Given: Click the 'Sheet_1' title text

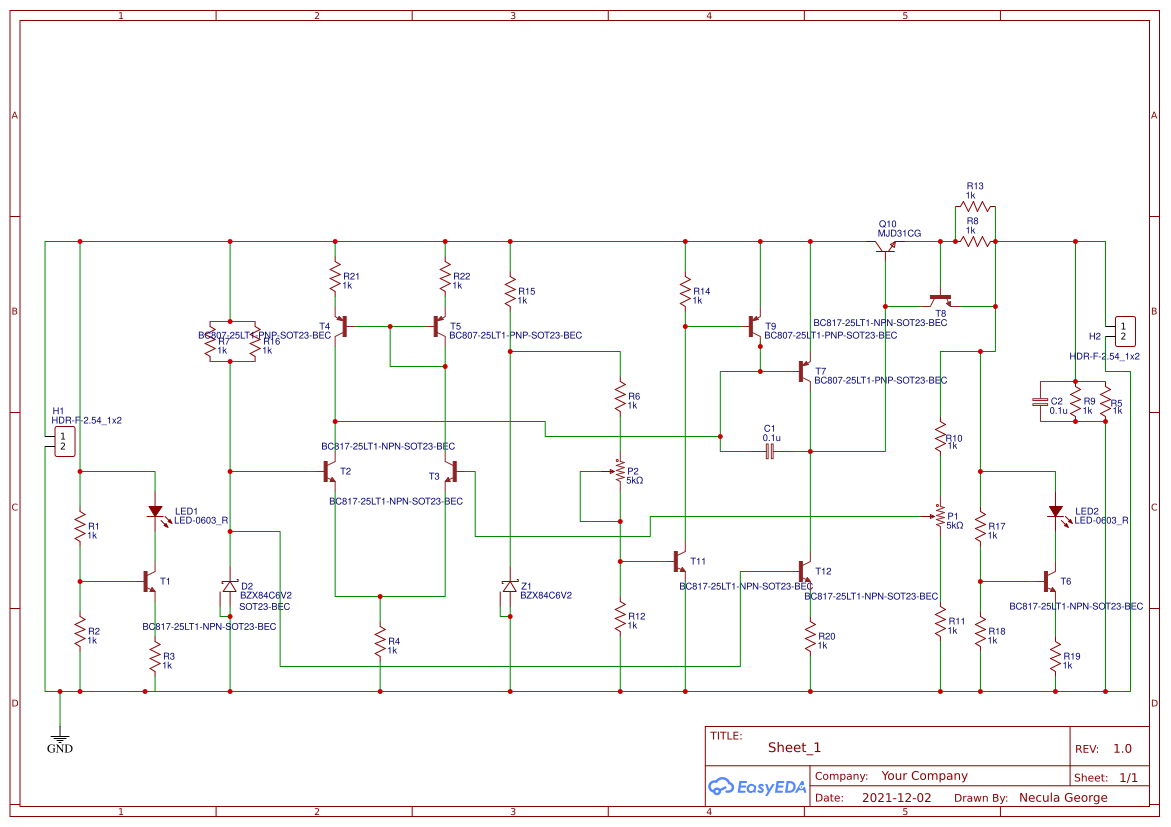Looking at the screenshot, I should pyautogui.click(x=794, y=747).
